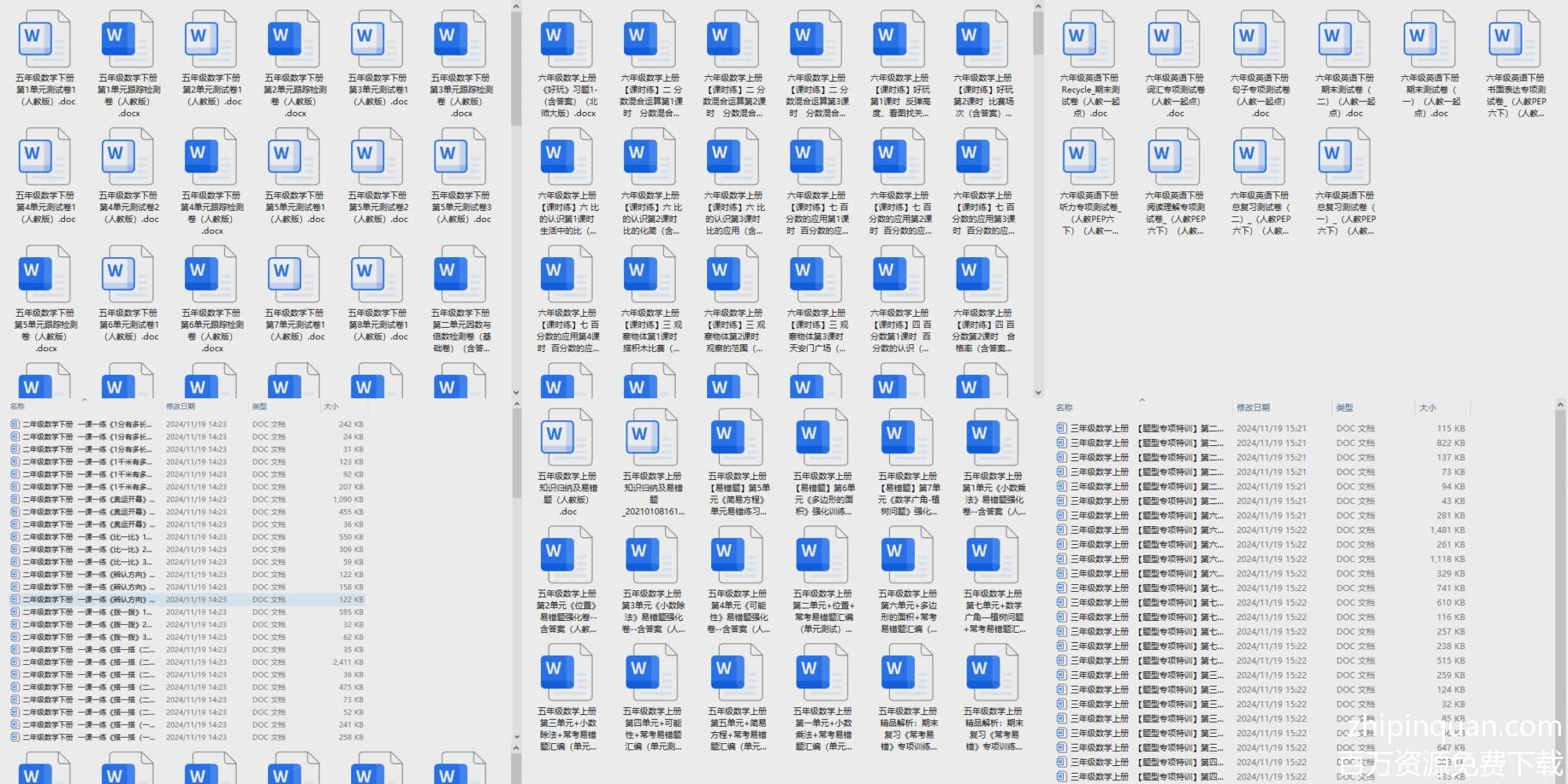
Task: Open 五年级数学上册 第2单元《位置》易错题 file
Action: click(x=567, y=555)
